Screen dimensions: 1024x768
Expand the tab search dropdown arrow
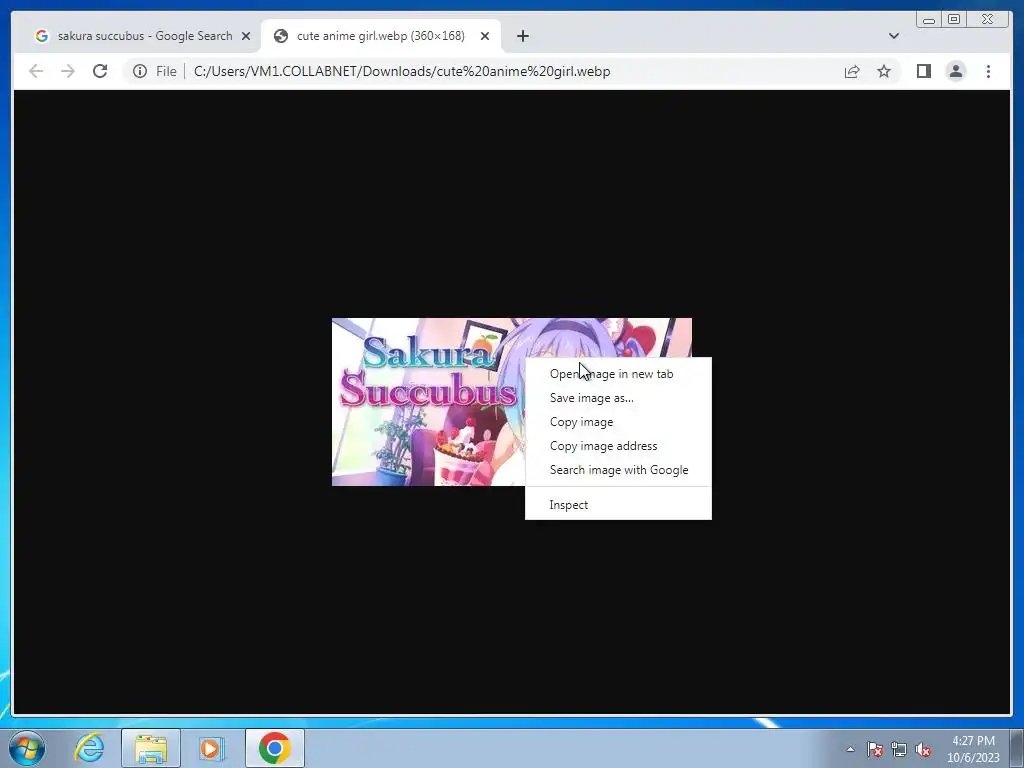point(893,36)
